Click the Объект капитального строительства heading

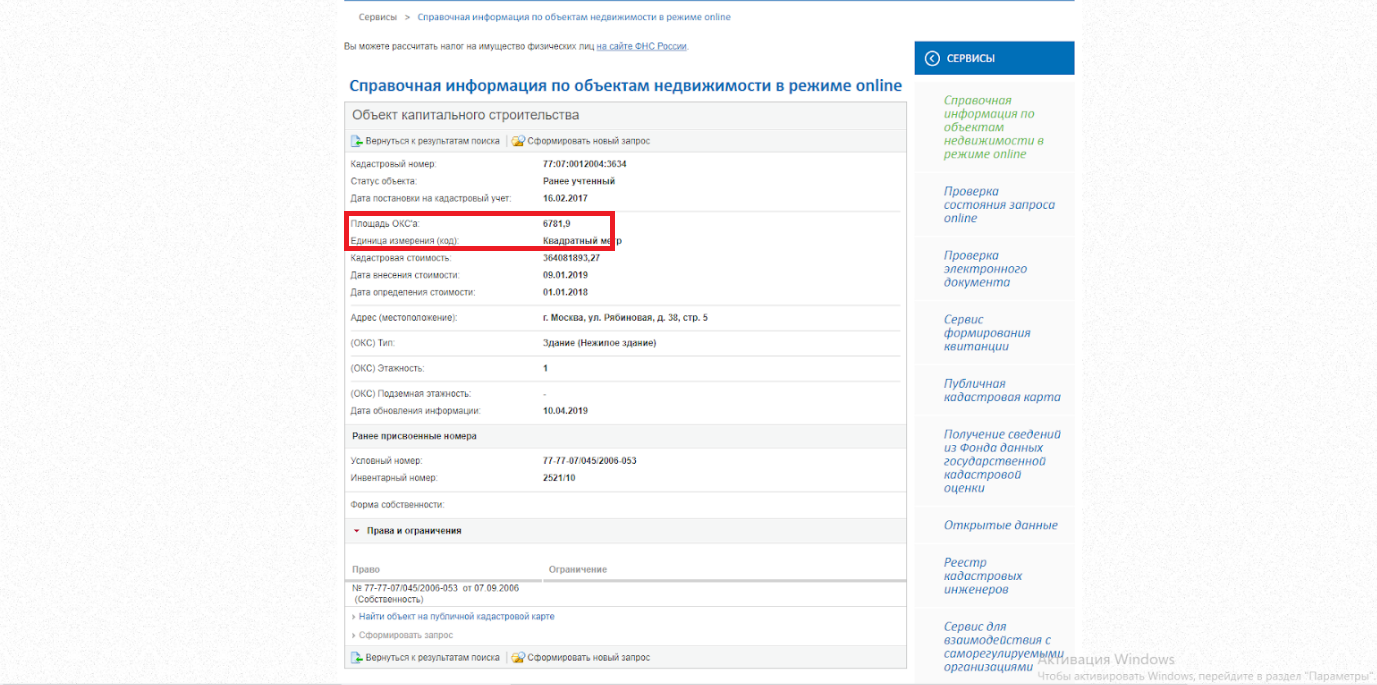[x=465, y=115]
